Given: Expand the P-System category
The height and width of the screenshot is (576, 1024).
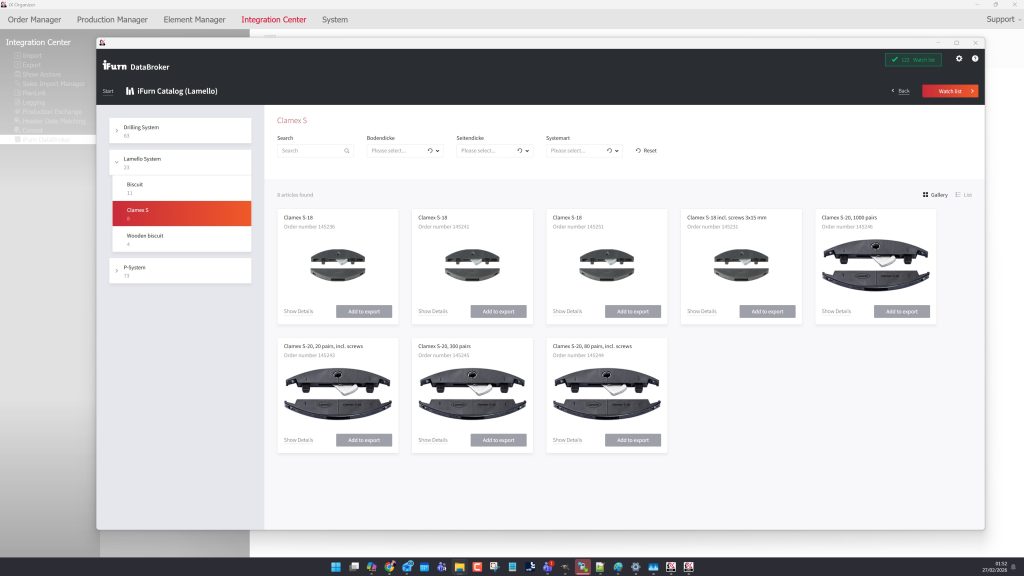Looking at the screenshot, I should point(116,271).
